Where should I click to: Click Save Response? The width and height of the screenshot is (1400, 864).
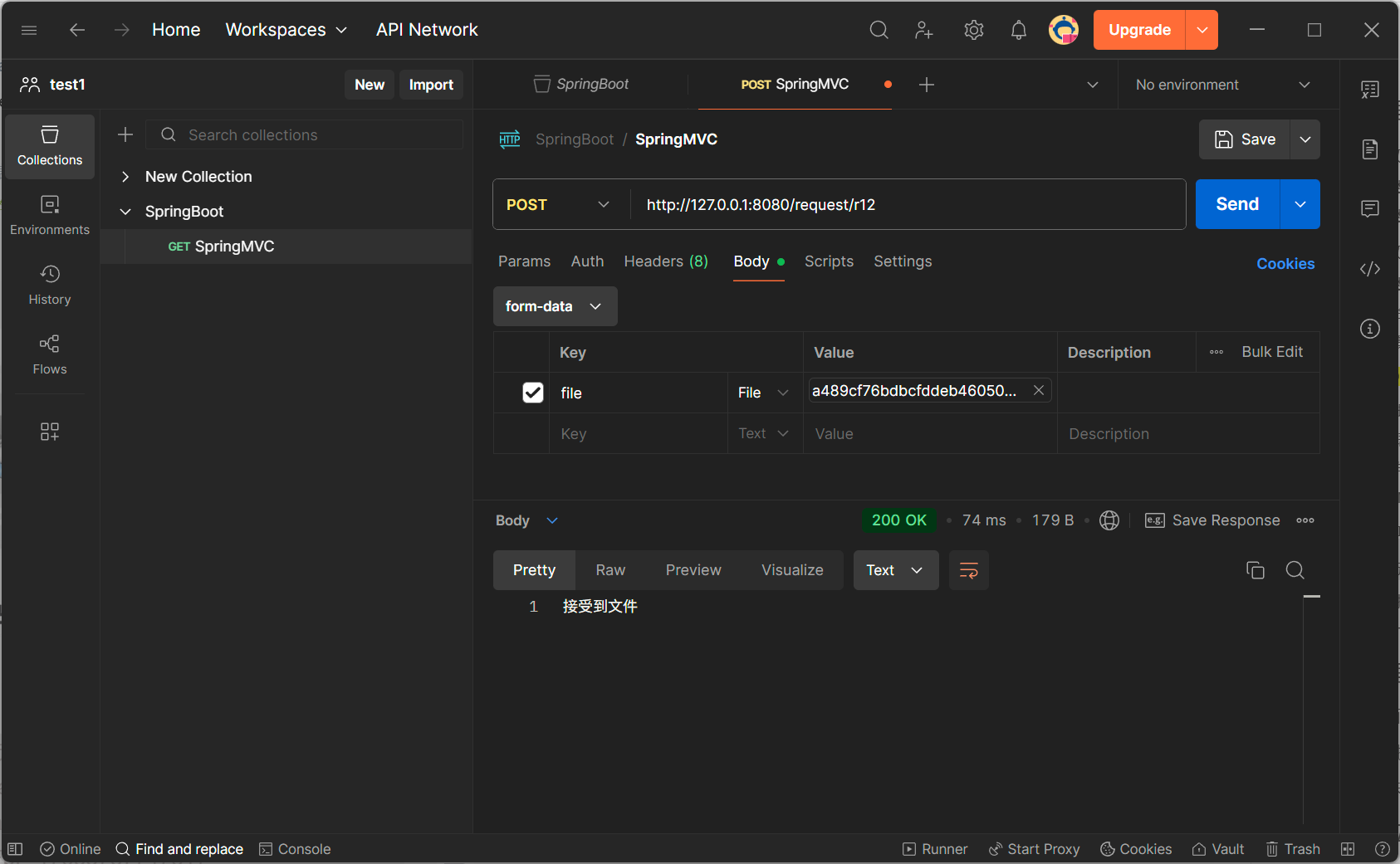click(x=1212, y=520)
